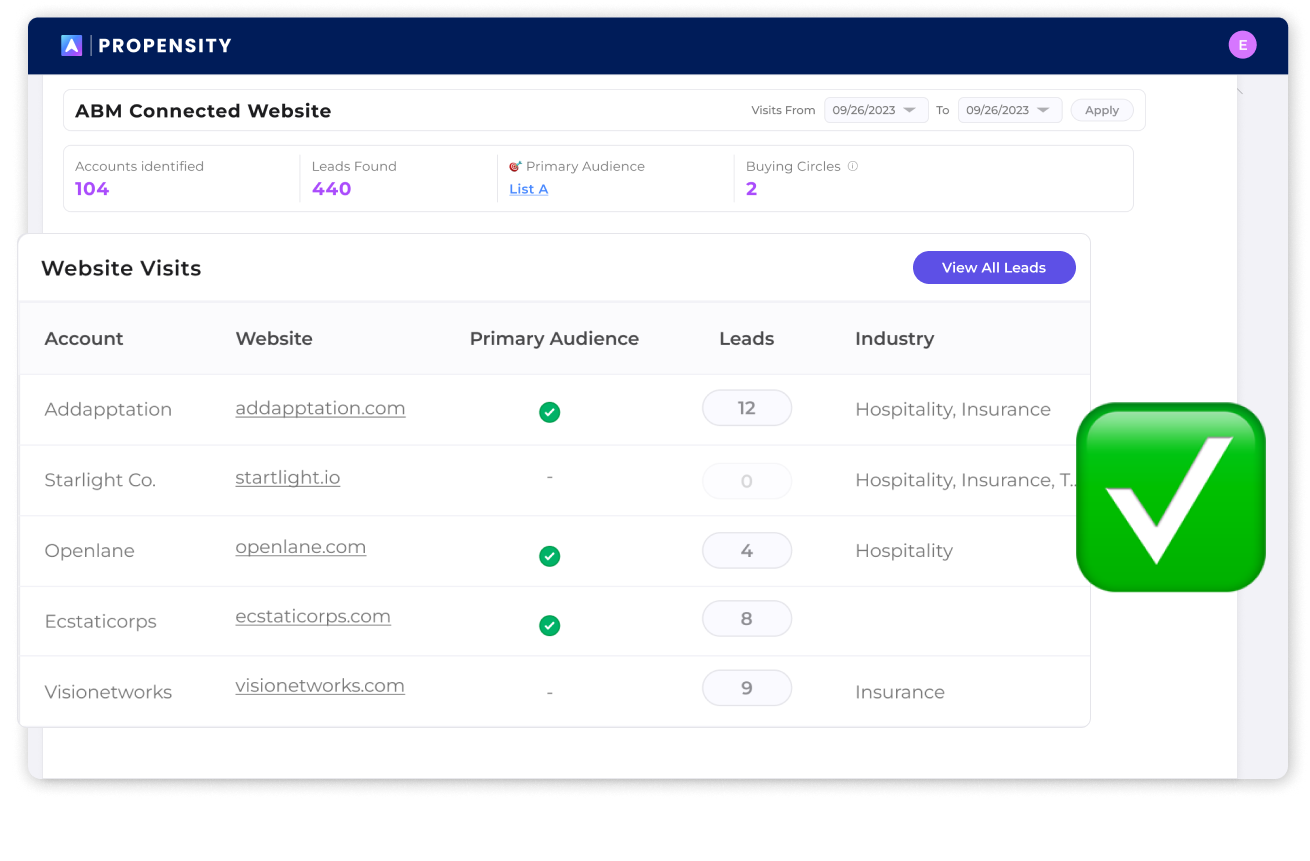Toggle Addapptation's Primary Audience checkmark
Screen dimensions: 1310x861
tap(549, 412)
